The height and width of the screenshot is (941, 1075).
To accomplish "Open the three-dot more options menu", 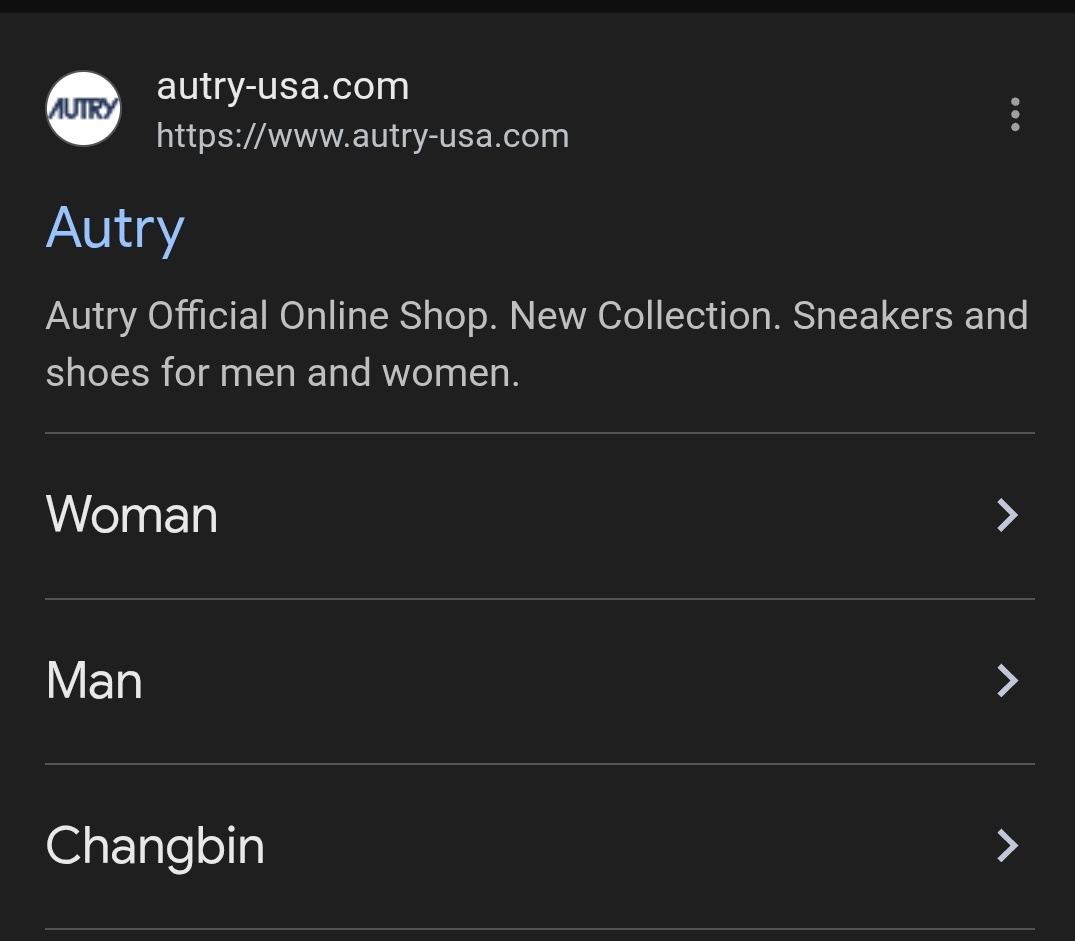I will point(1015,114).
